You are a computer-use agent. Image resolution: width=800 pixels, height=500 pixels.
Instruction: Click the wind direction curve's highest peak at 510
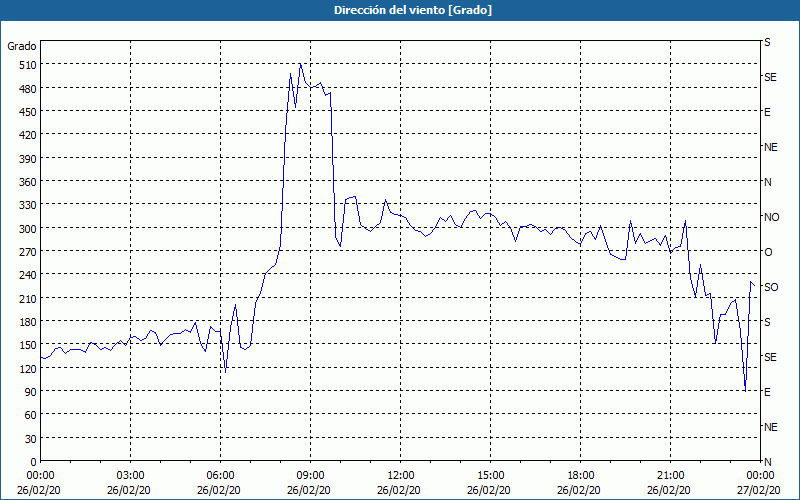point(301,64)
